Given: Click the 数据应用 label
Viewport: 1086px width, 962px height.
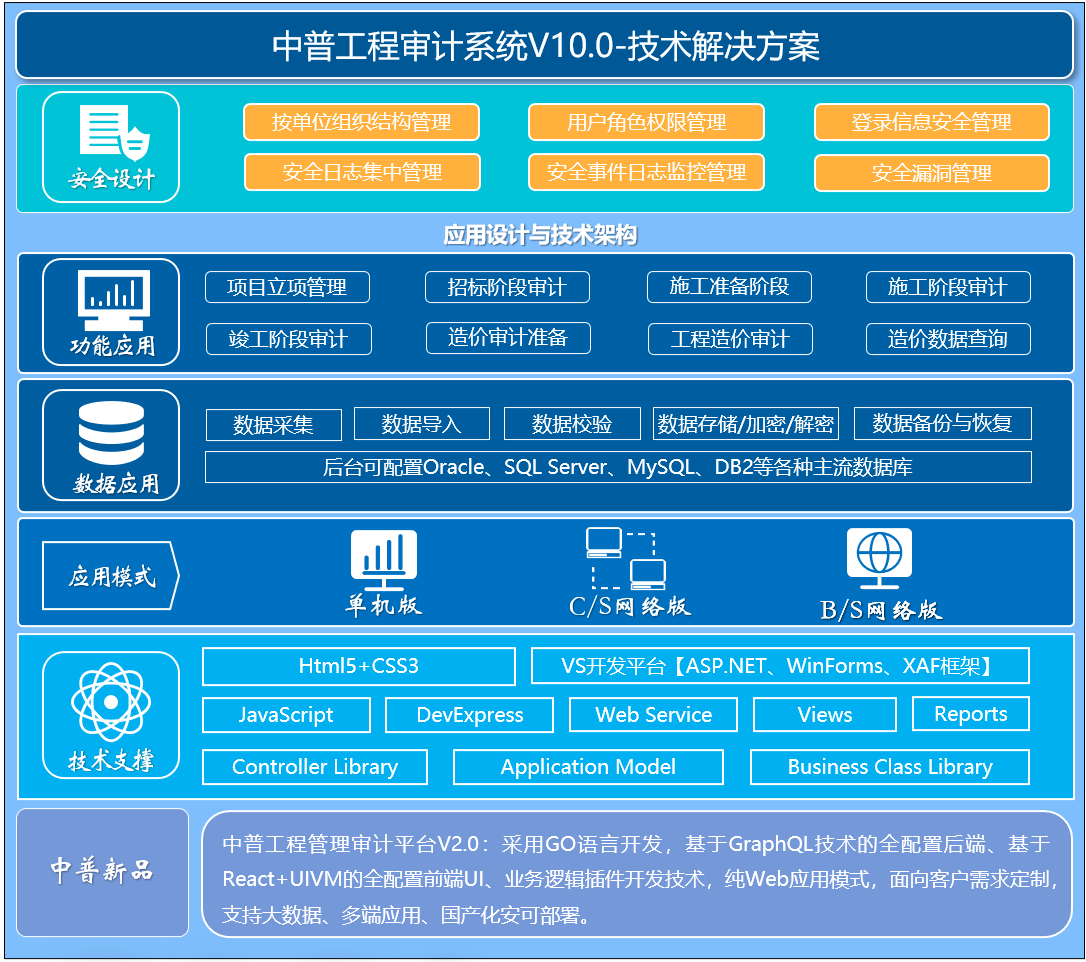Looking at the screenshot, I should (x=116, y=483).
